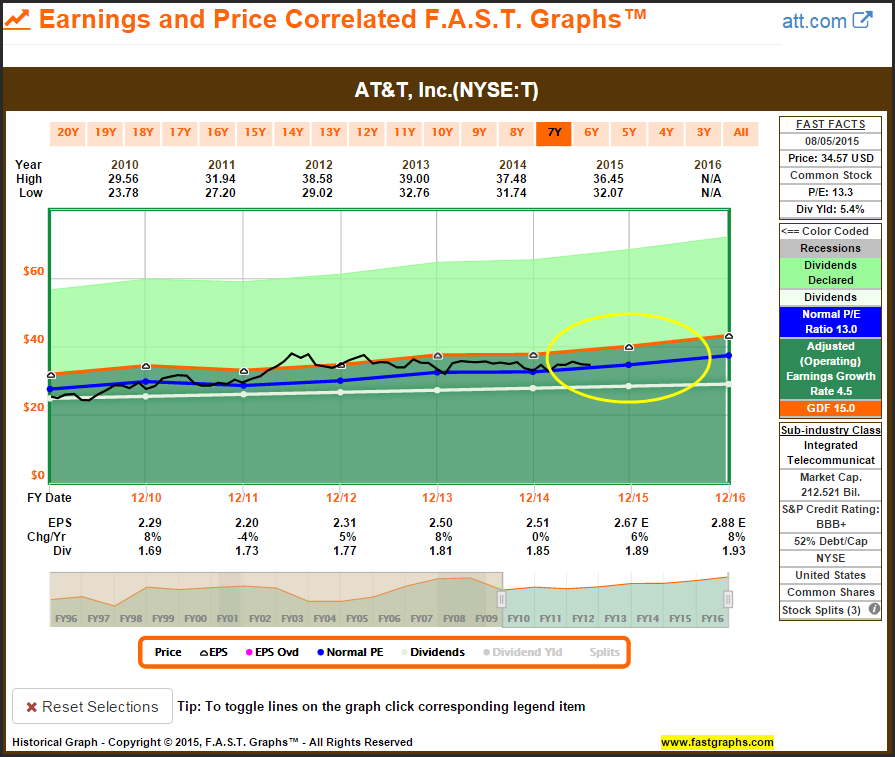This screenshot has height=757, width=895.
Task: Visit the www.fastgraphs.com link
Action: coord(717,742)
